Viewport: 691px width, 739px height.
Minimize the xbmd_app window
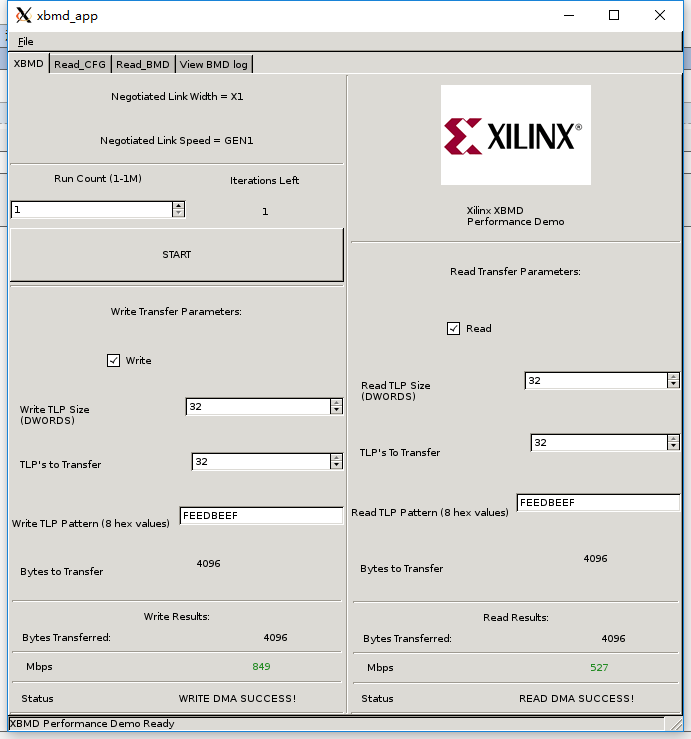point(569,16)
